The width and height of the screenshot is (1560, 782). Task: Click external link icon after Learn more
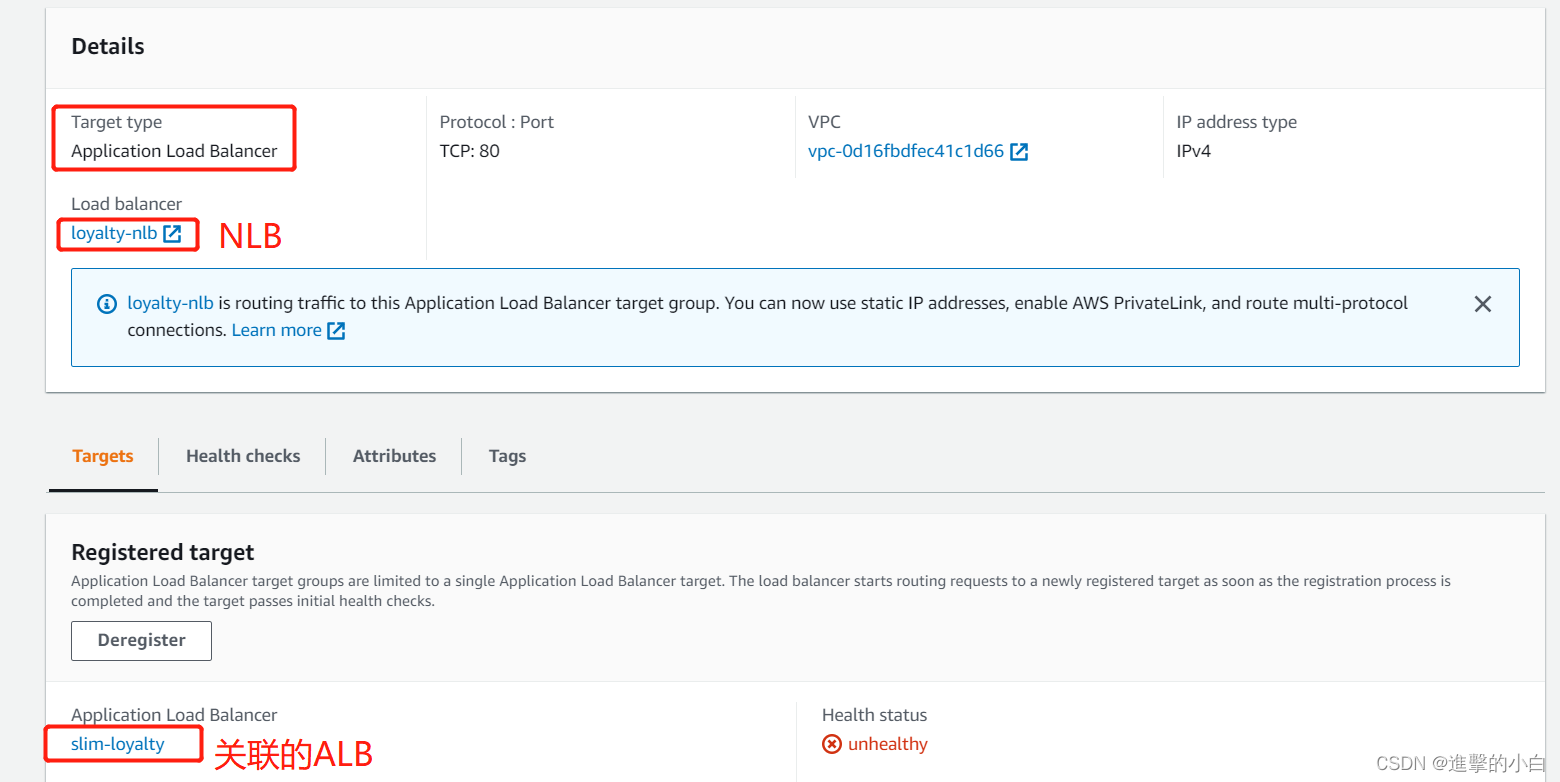[x=336, y=331]
